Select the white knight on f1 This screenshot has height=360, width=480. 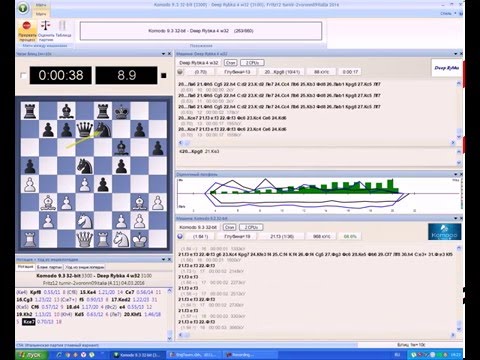(121, 239)
